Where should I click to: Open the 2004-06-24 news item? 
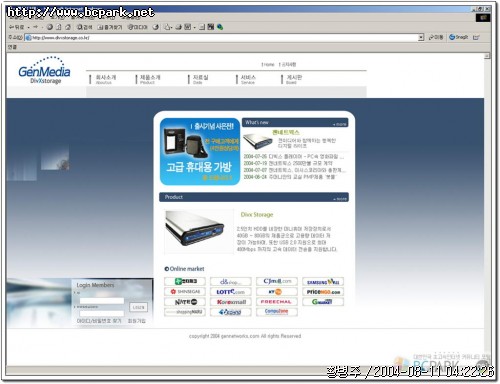289,177
